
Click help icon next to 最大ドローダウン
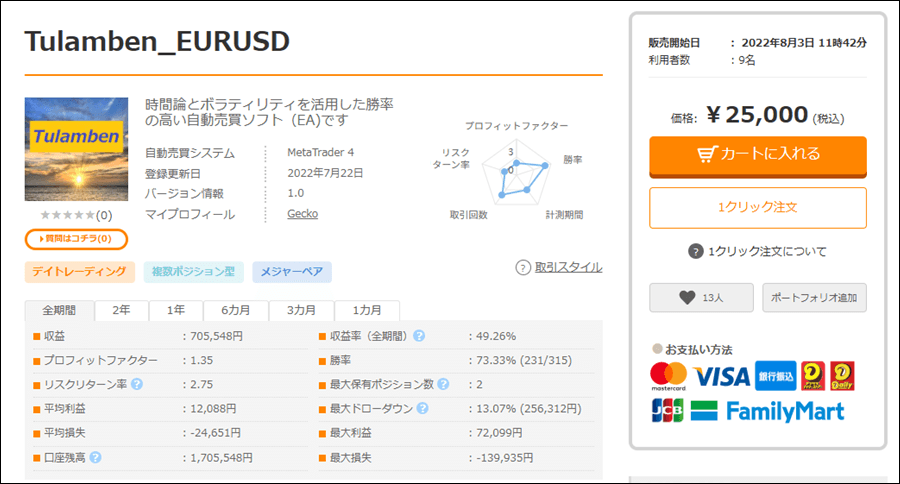[422, 408]
